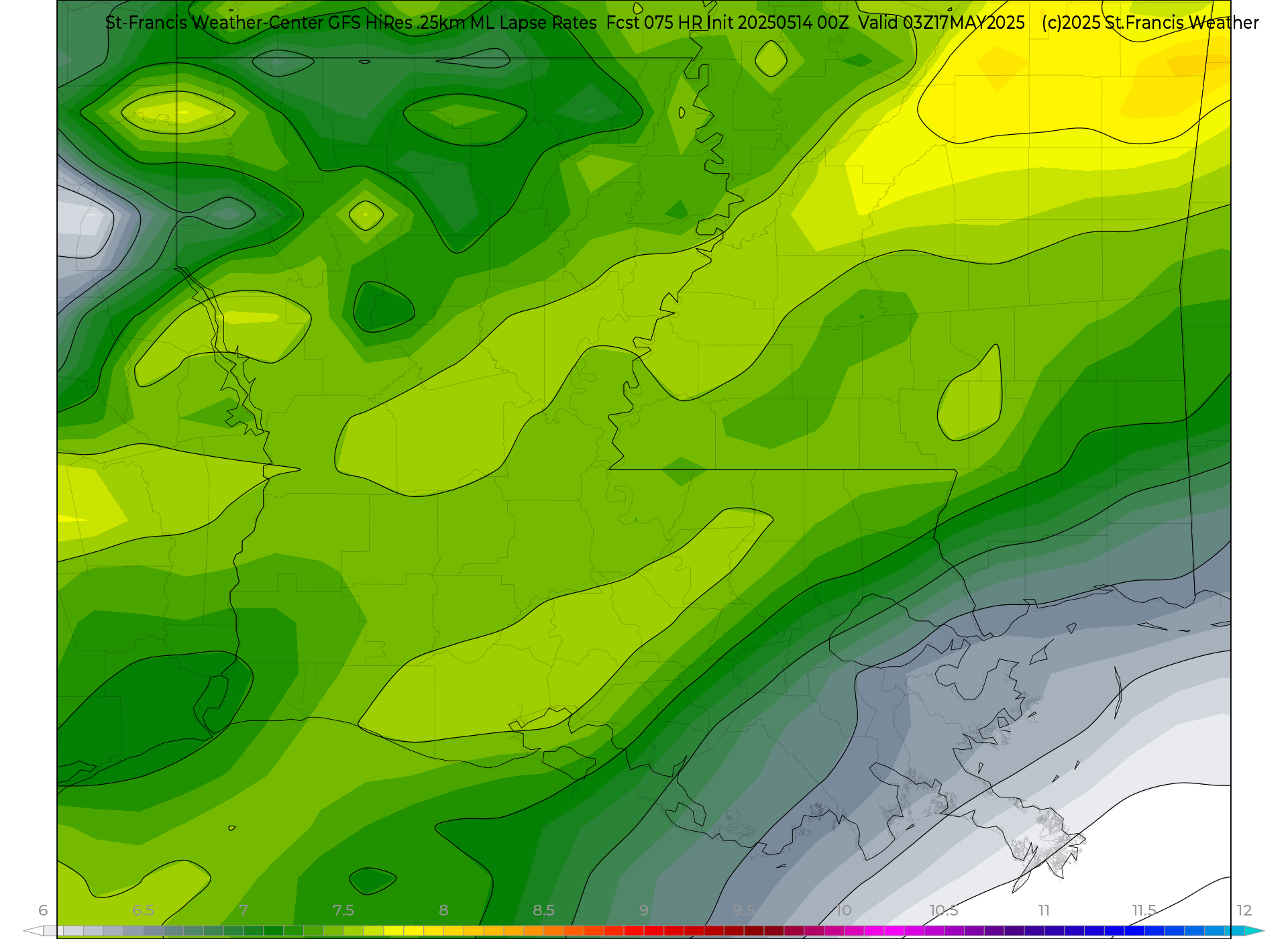Image resolution: width=1288 pixels, height=939 pixels.
Task: Click the cyan right-end arrow of the color bar
Action: tap(1254, 931)
